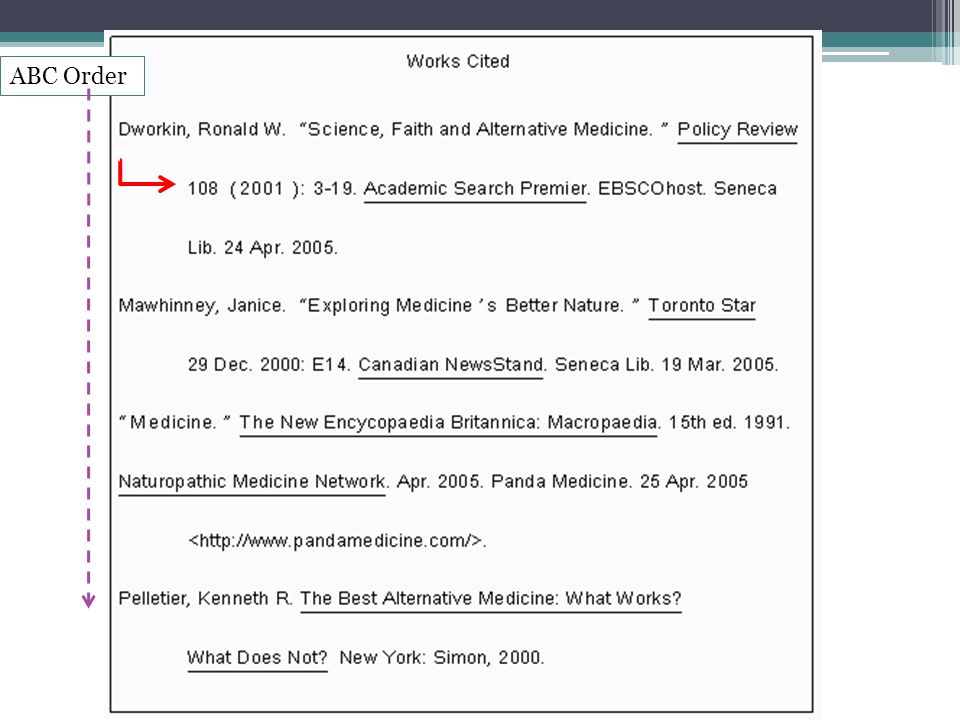Click the date "24 Apr. 2005."
960x720 pixels.
click(280, 247)
